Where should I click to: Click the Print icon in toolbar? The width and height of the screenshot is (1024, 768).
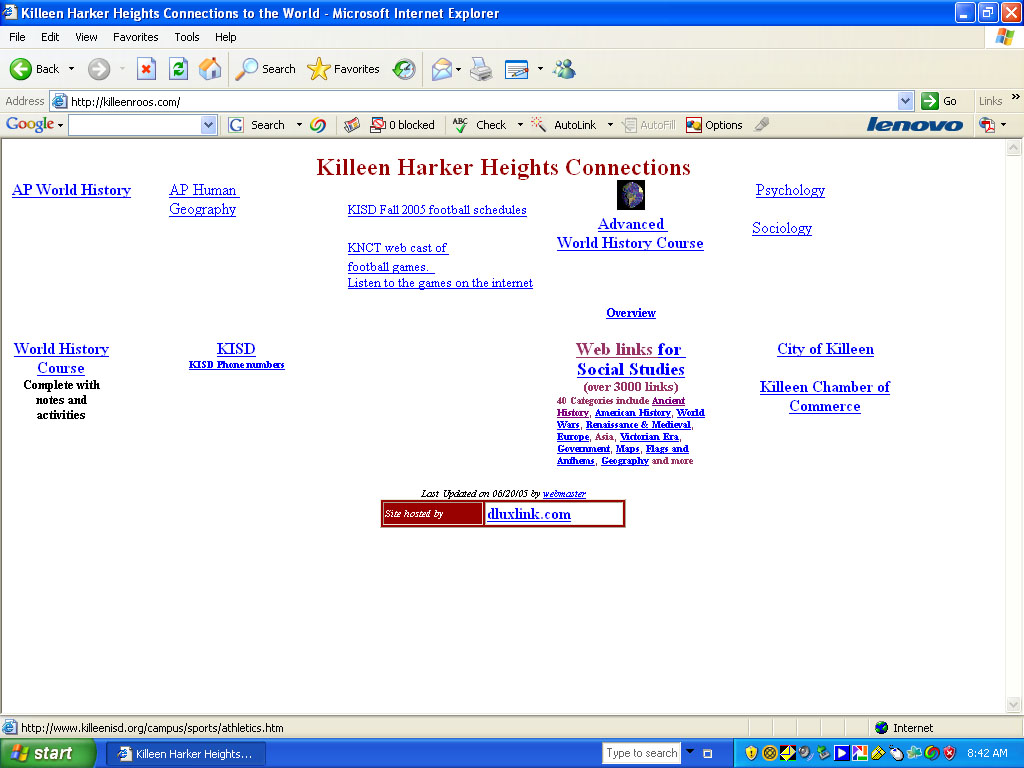(481, 69)
